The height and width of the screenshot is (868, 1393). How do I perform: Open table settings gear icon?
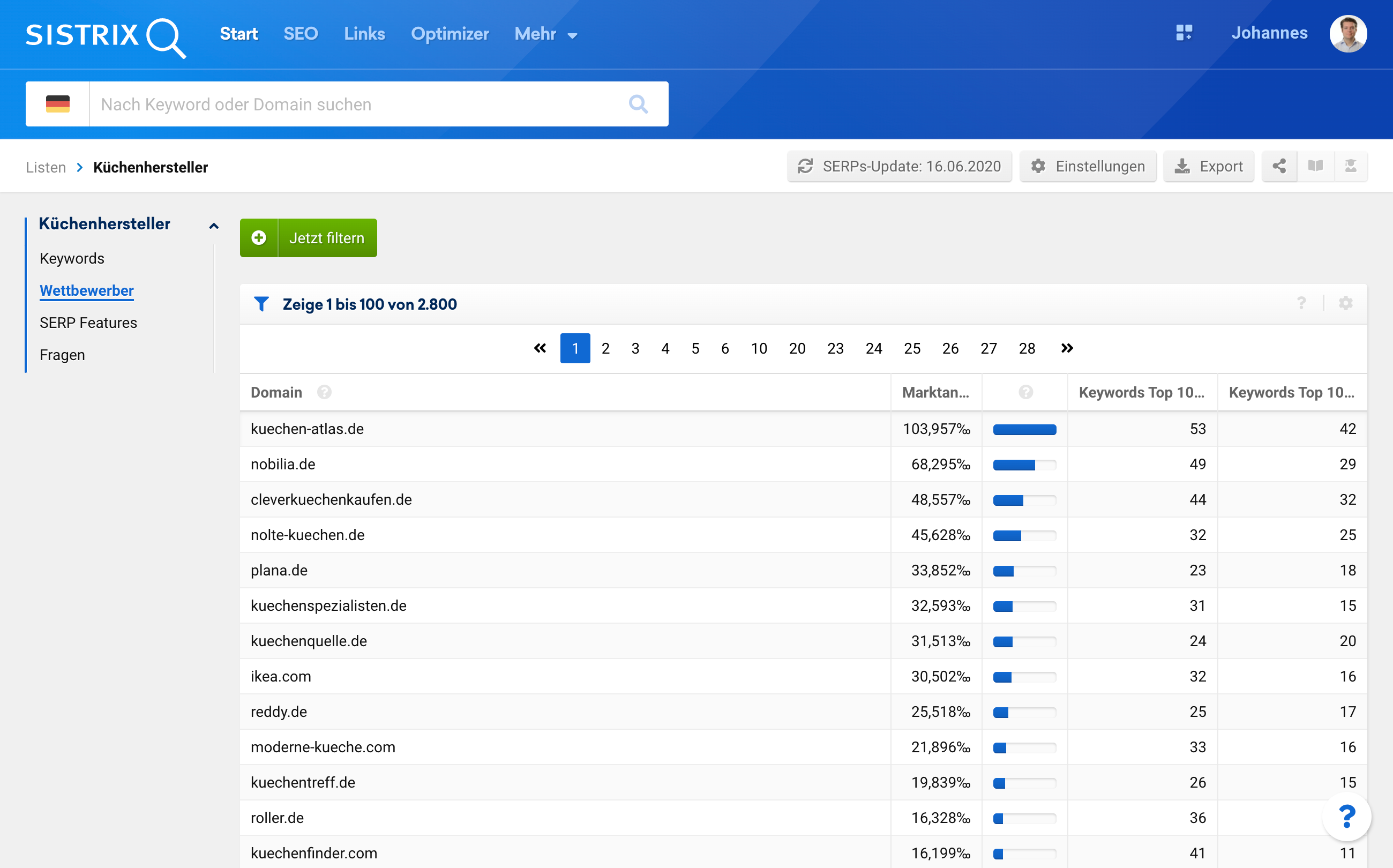(1345, 303)
